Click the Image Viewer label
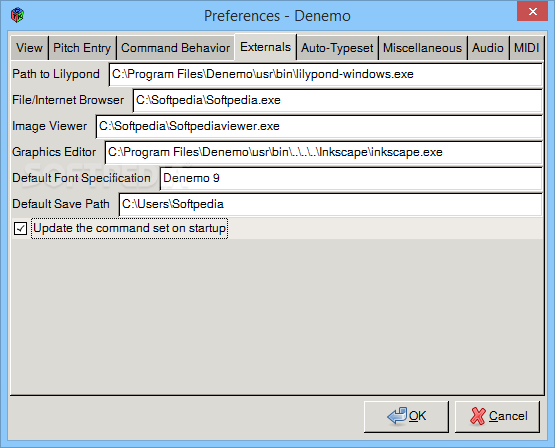555x448 pixels. click(x=50, y=126)
